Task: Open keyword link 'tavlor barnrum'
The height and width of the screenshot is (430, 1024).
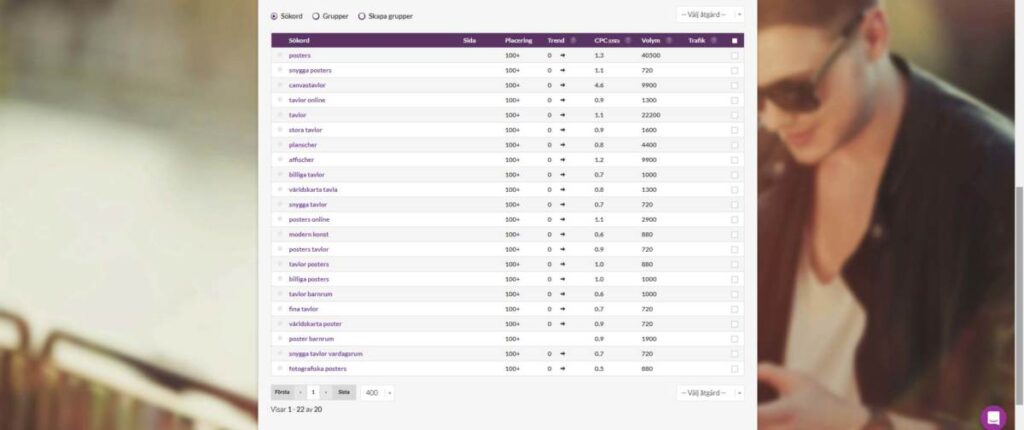Action: click(x=310, y=294)
